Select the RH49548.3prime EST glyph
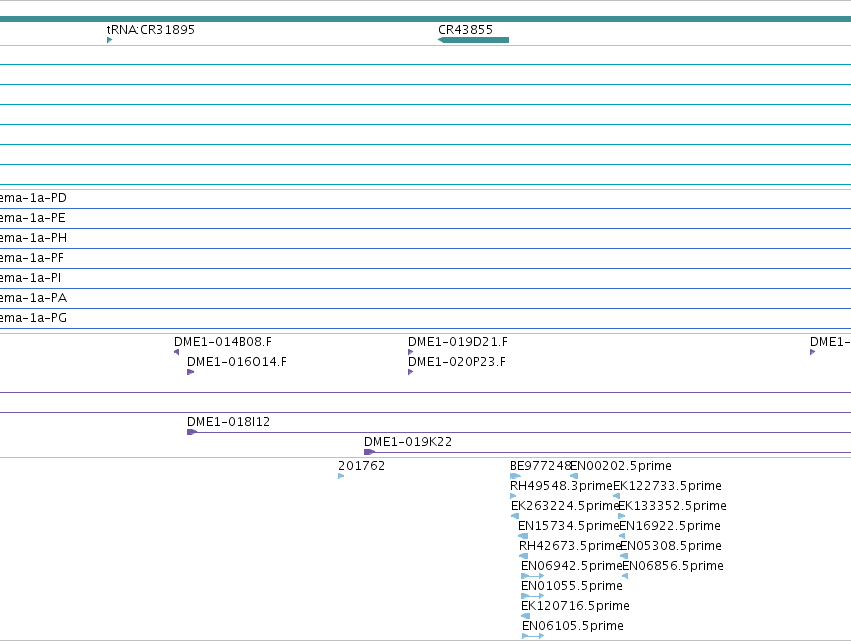The image size is (851, 641). pos(513,496)
